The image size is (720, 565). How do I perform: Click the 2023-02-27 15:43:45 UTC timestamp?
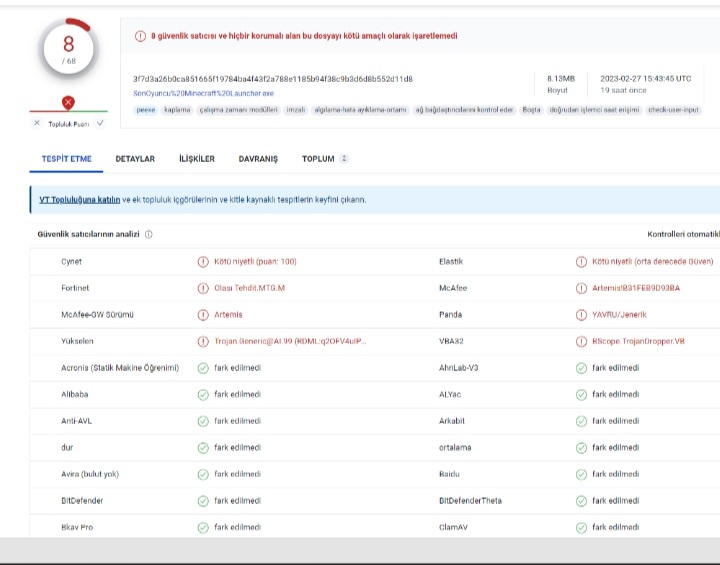pyautogui.click(x=646, y=79)
